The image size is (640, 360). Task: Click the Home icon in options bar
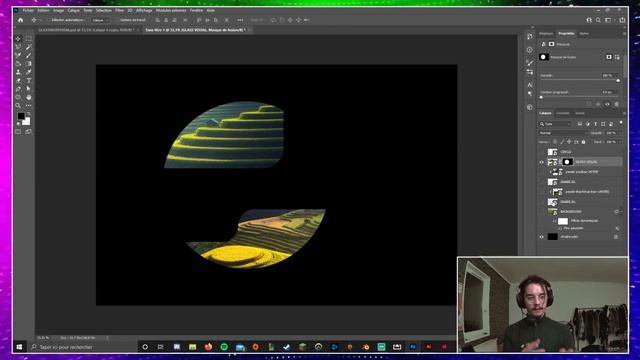click(x=20, y=20)
